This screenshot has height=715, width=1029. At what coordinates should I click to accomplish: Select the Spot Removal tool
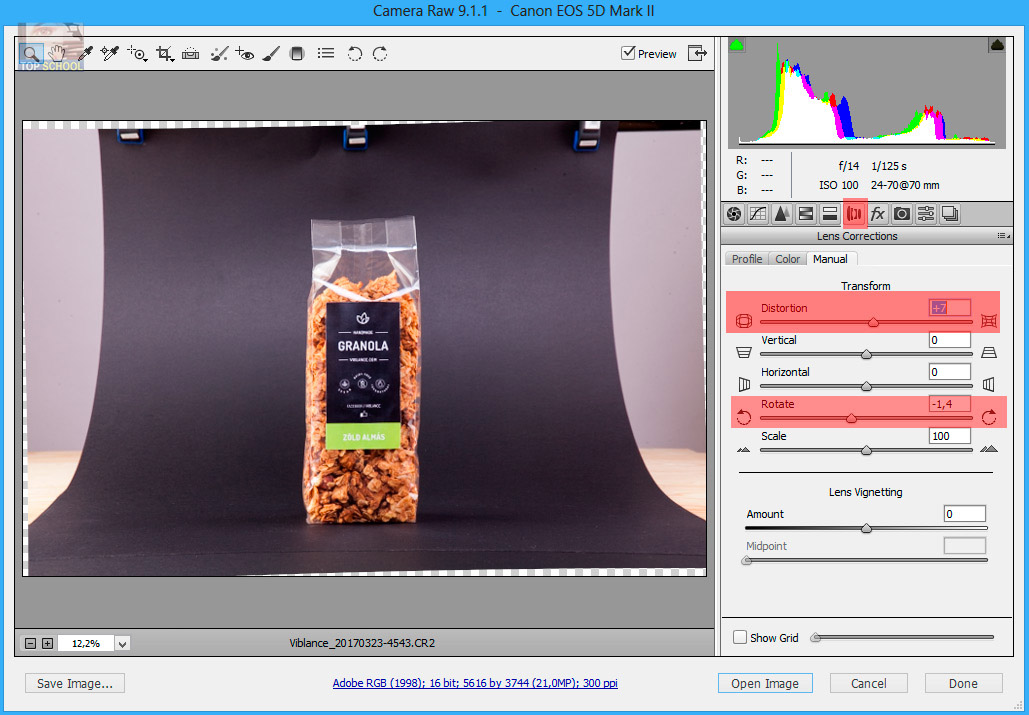click(219, 54)
